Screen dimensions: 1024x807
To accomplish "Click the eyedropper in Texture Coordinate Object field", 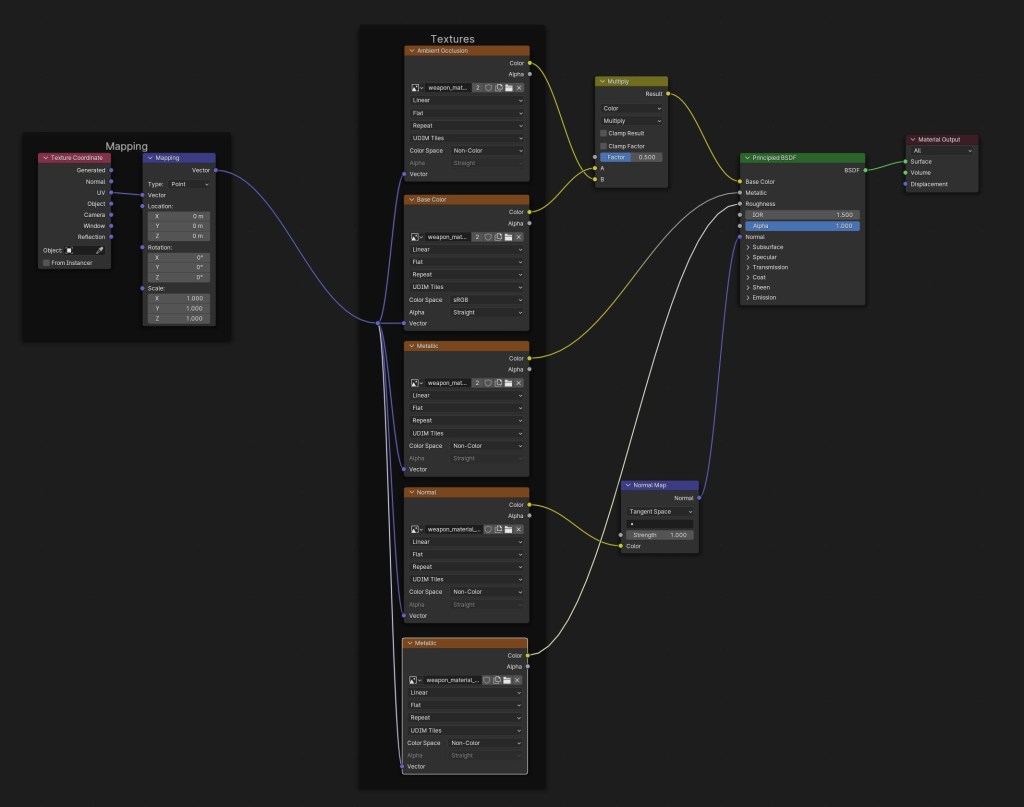I will point(100,250).
